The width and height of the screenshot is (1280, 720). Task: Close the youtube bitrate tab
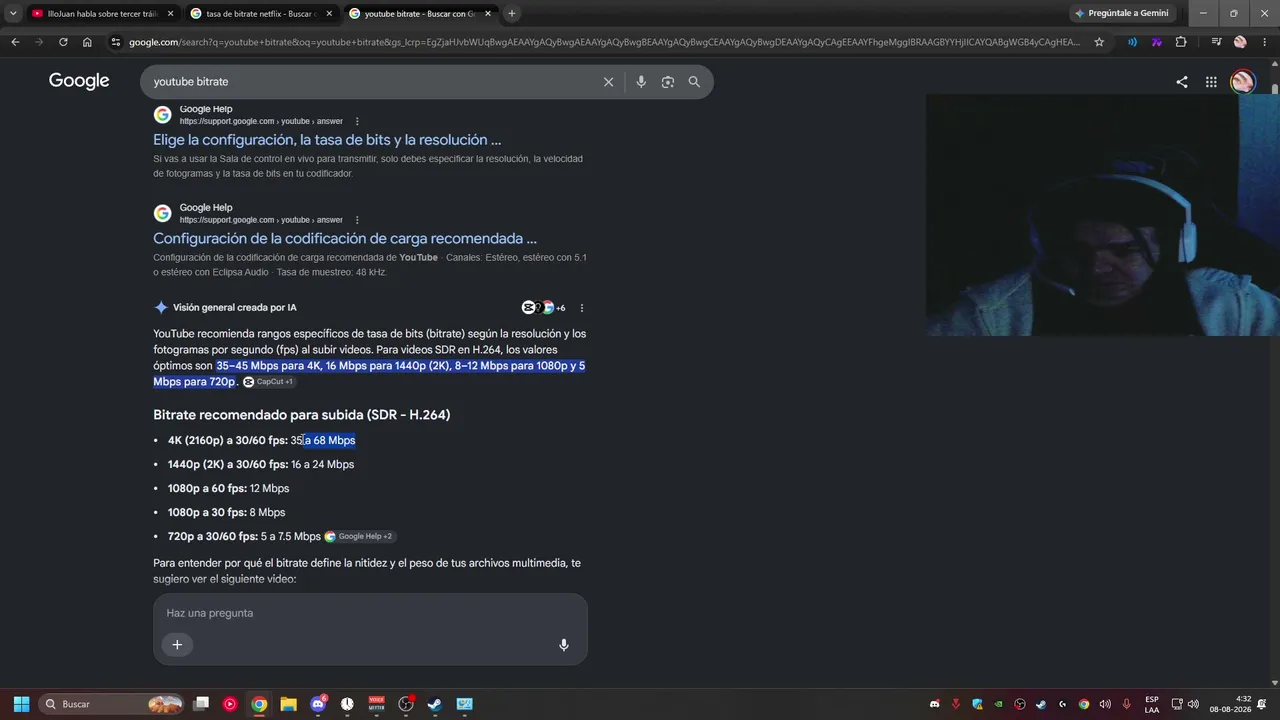click(487, 14)
